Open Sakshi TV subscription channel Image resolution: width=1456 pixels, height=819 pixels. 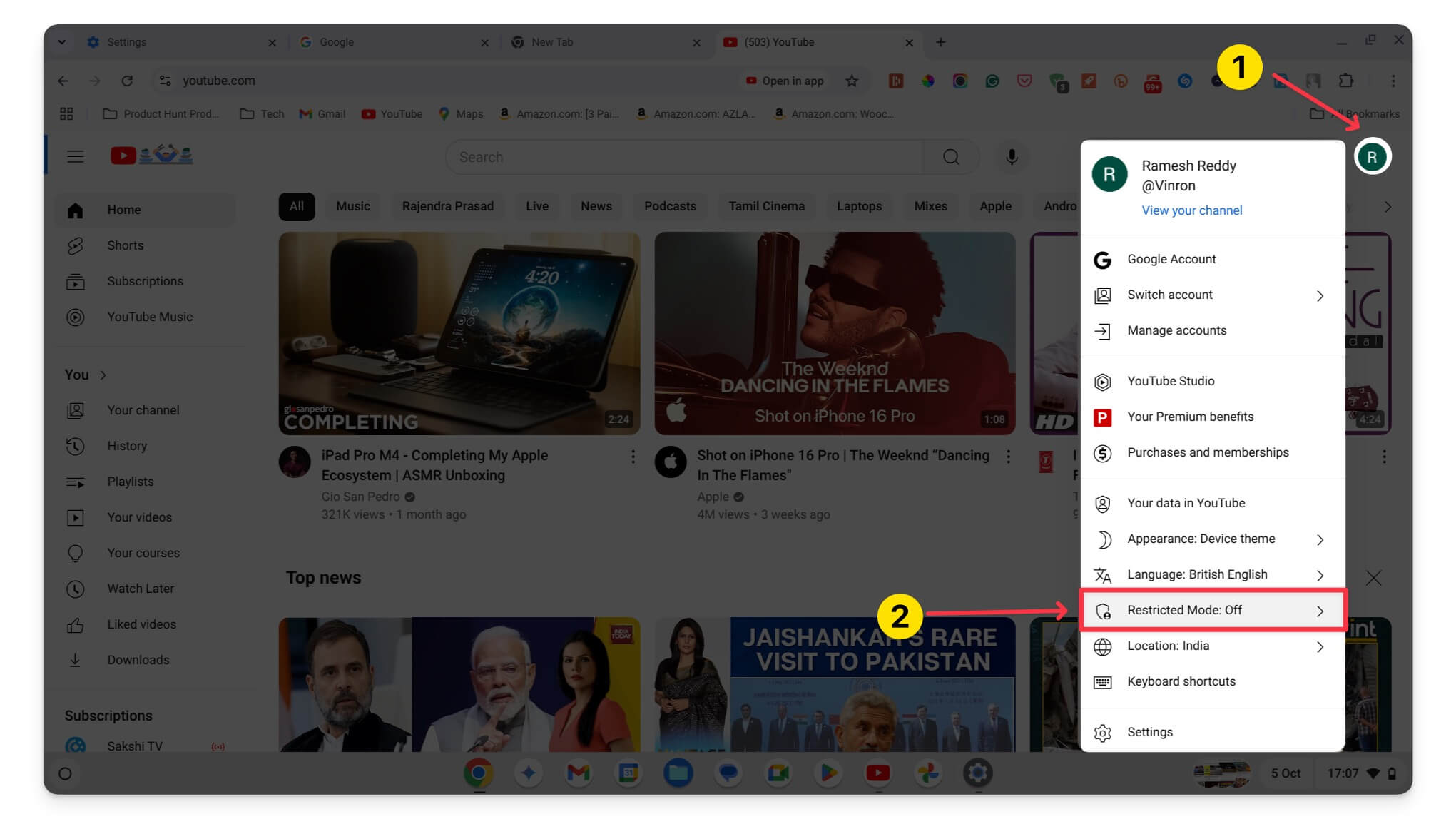[x=146, y=746]
